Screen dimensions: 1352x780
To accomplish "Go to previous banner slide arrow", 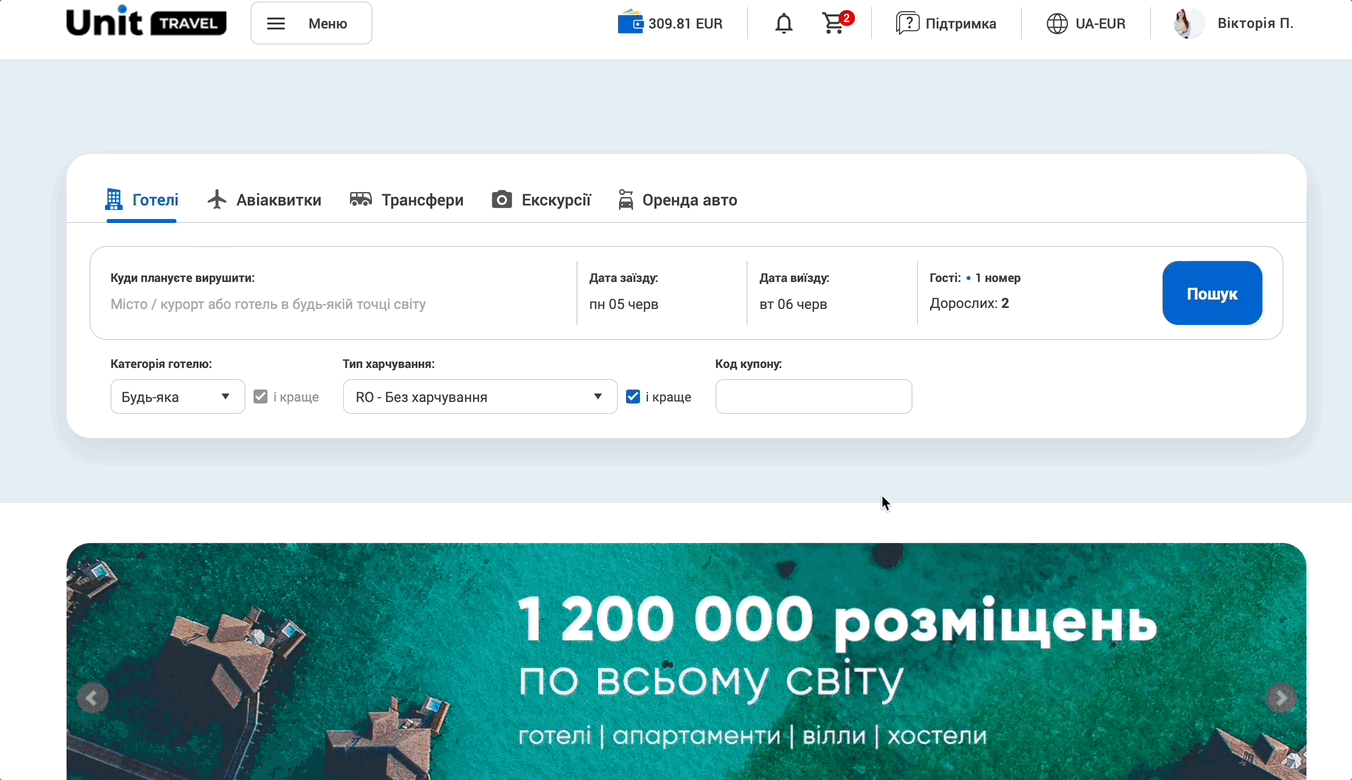I will pos(92,698).
